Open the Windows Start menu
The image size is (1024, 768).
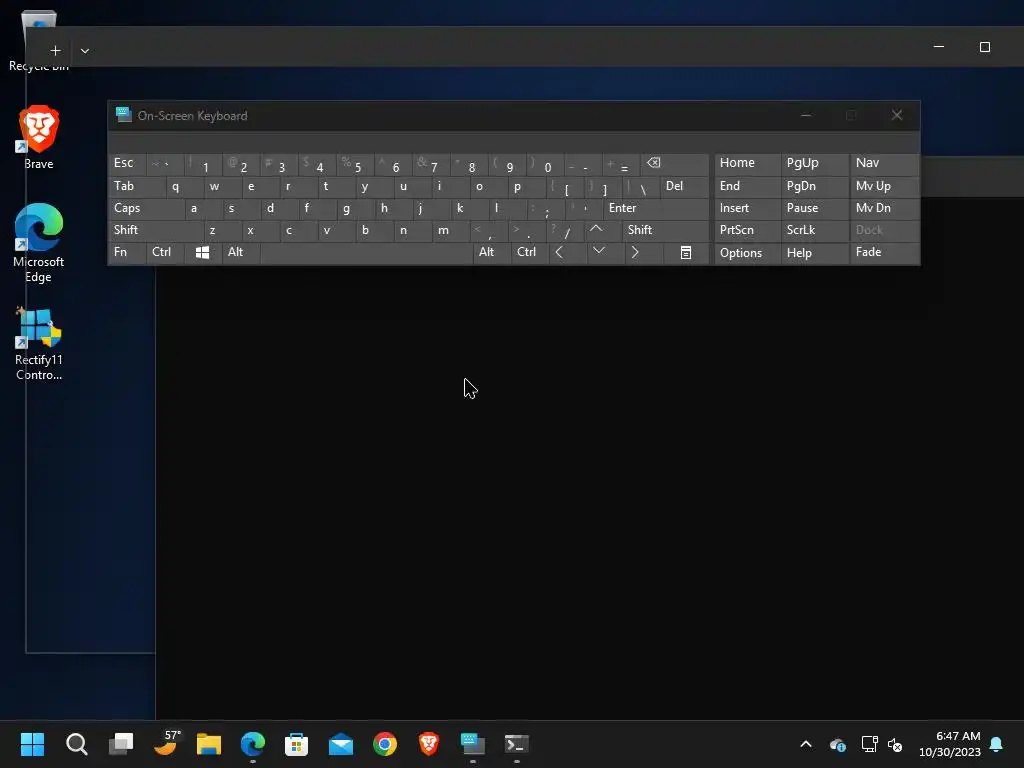(x=32, y=744)
